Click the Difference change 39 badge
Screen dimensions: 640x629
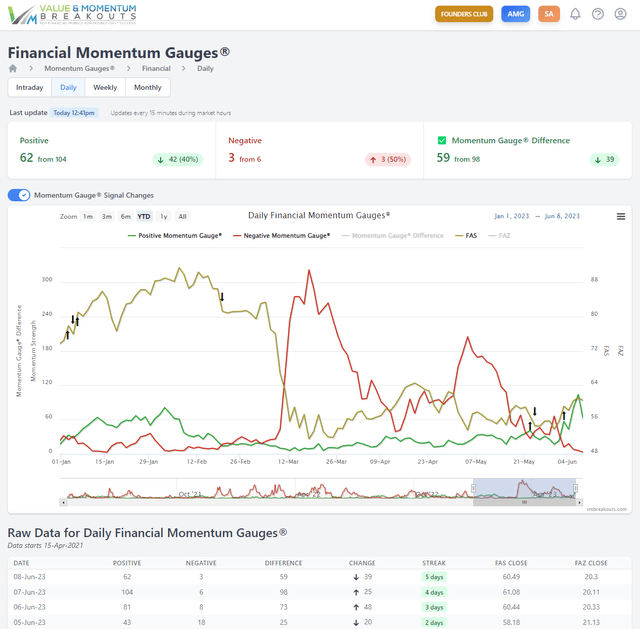604,159
